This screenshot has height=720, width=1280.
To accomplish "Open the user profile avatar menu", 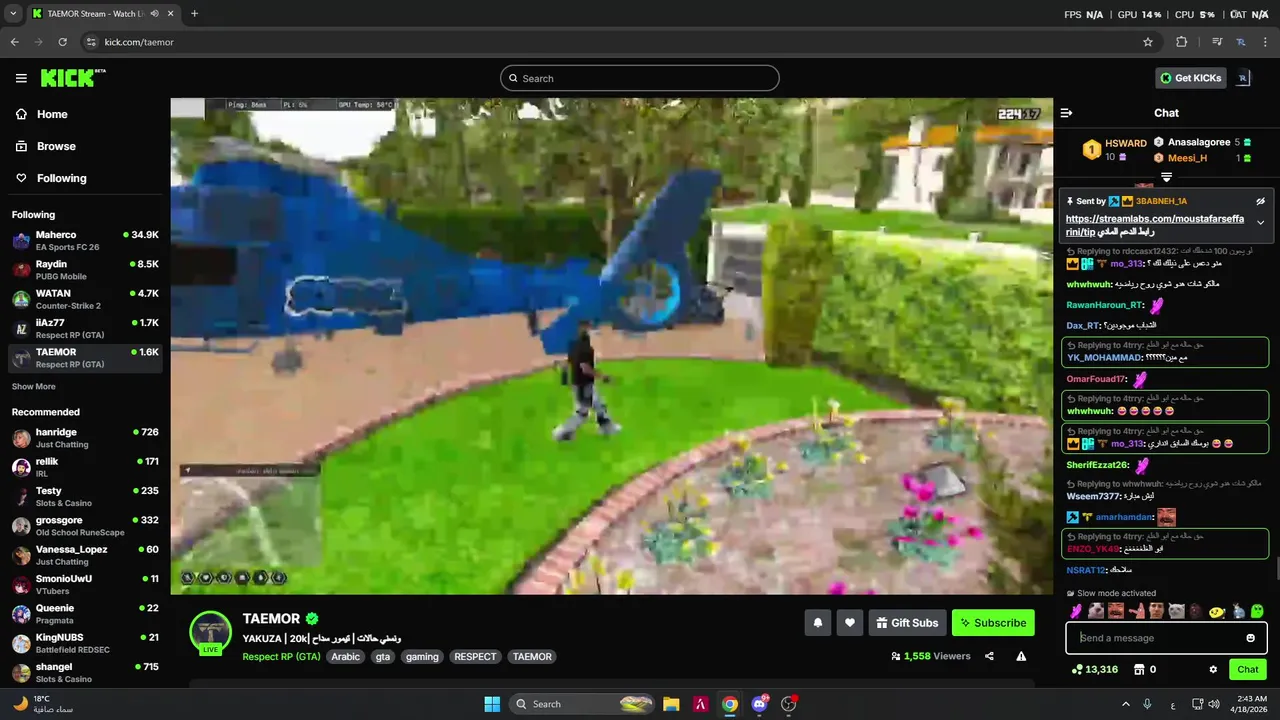I will 1243,78.
